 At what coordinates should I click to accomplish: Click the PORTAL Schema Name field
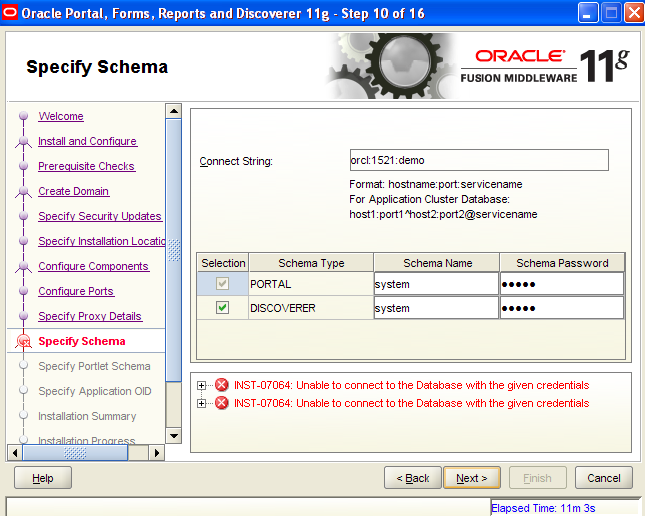[436, 284]
